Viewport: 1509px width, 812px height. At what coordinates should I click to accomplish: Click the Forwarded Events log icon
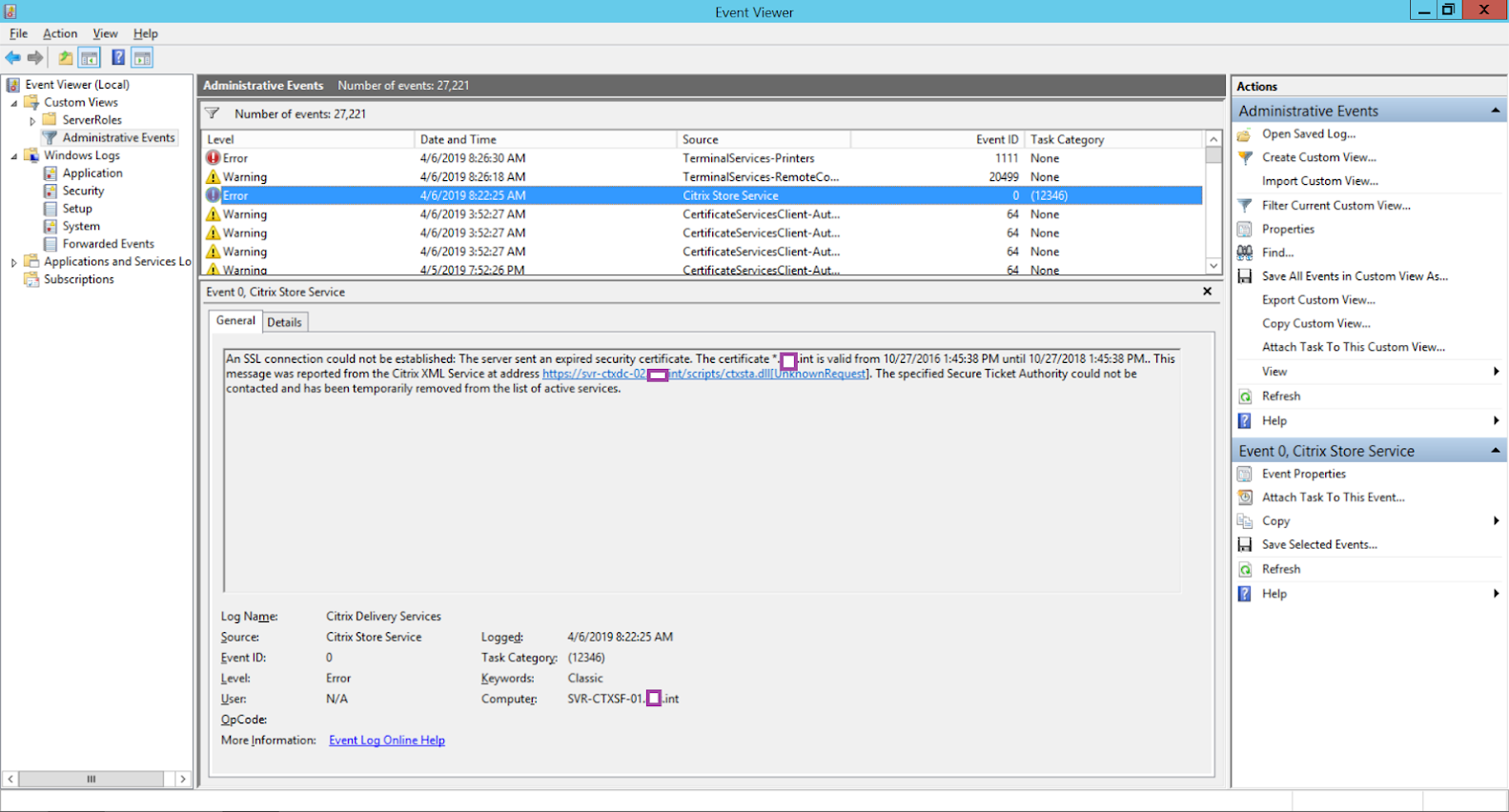51,244
